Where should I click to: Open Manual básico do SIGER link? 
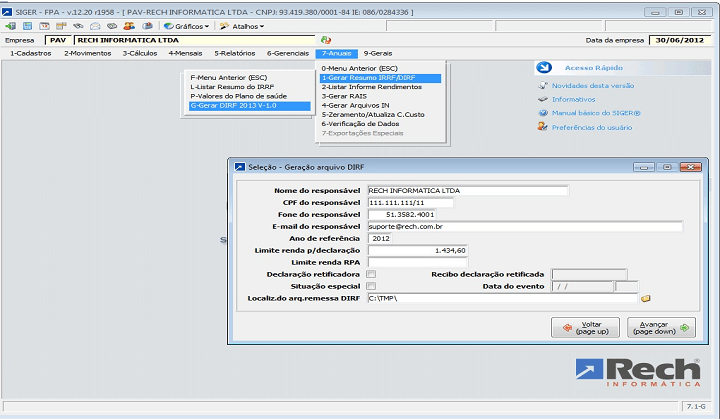tap(596, 113)
